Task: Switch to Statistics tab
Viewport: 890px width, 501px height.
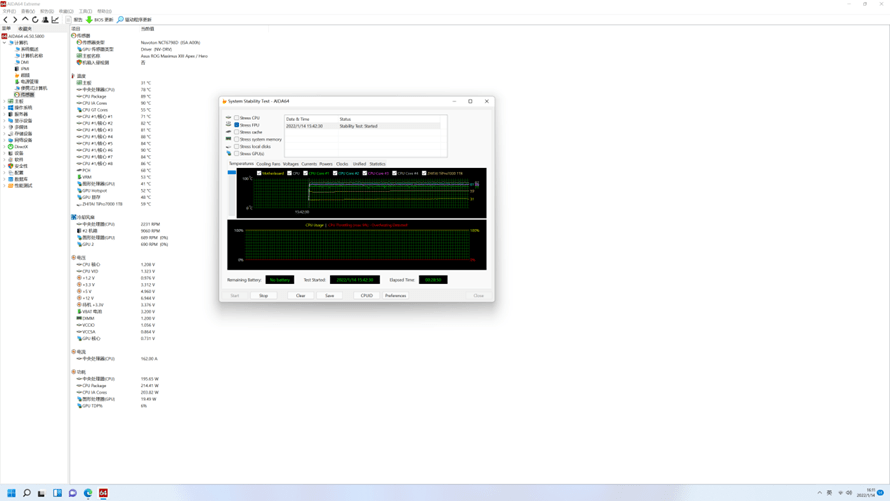Action: pyautogui.click(x=377, y=164)
